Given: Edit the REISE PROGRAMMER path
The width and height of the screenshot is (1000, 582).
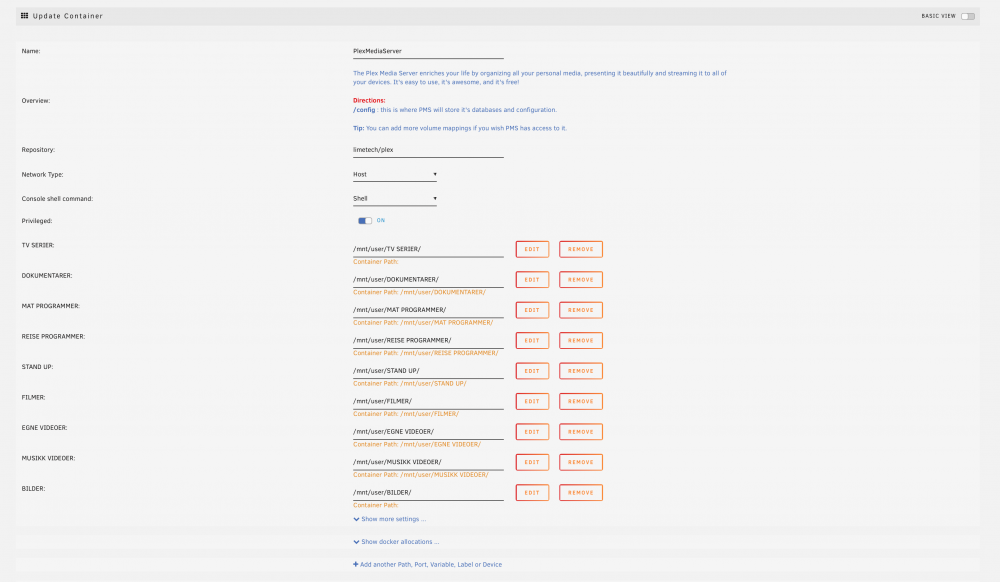Looking at the screenshot, I should (x=532, y=340).
